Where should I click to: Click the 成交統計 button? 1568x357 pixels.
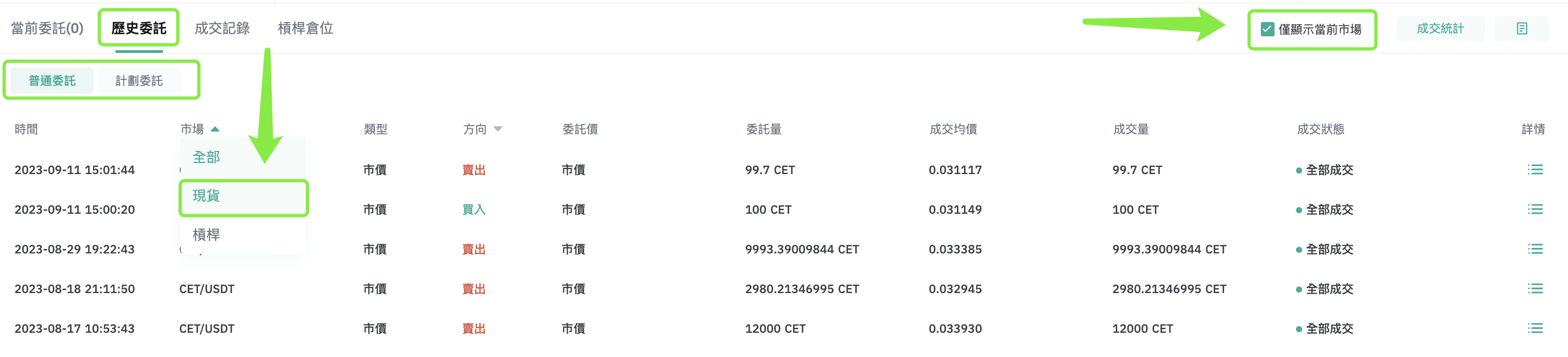click(x=1440, y=29)
